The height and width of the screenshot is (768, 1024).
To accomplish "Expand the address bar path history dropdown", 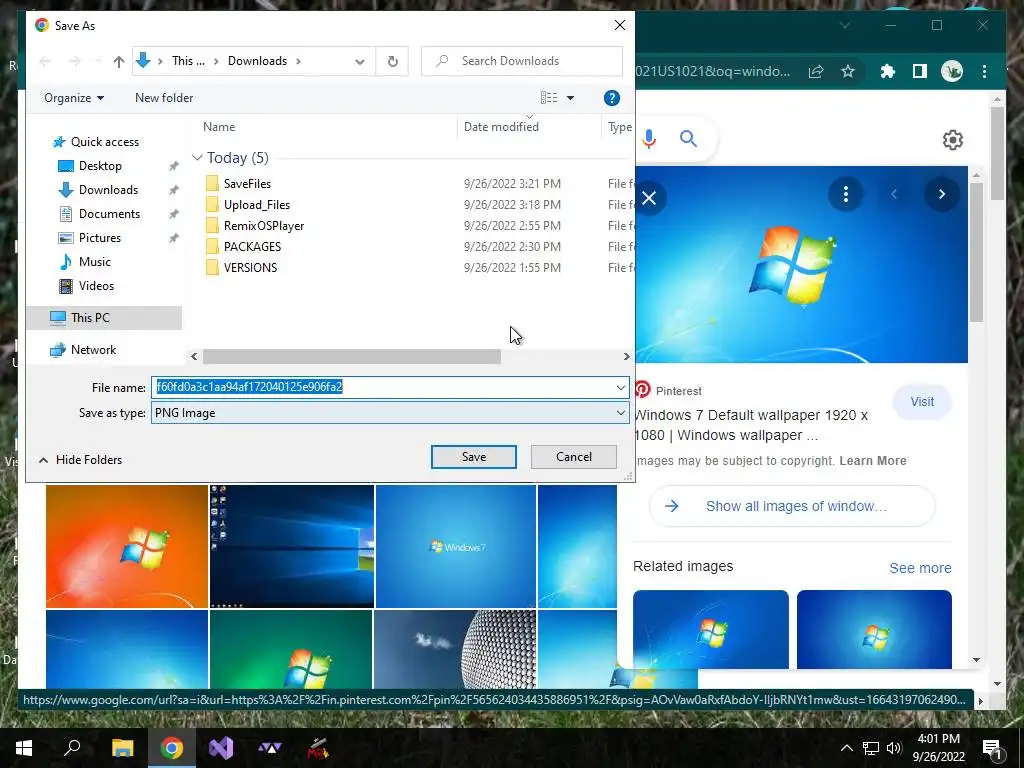I will (x=360, y=61).
